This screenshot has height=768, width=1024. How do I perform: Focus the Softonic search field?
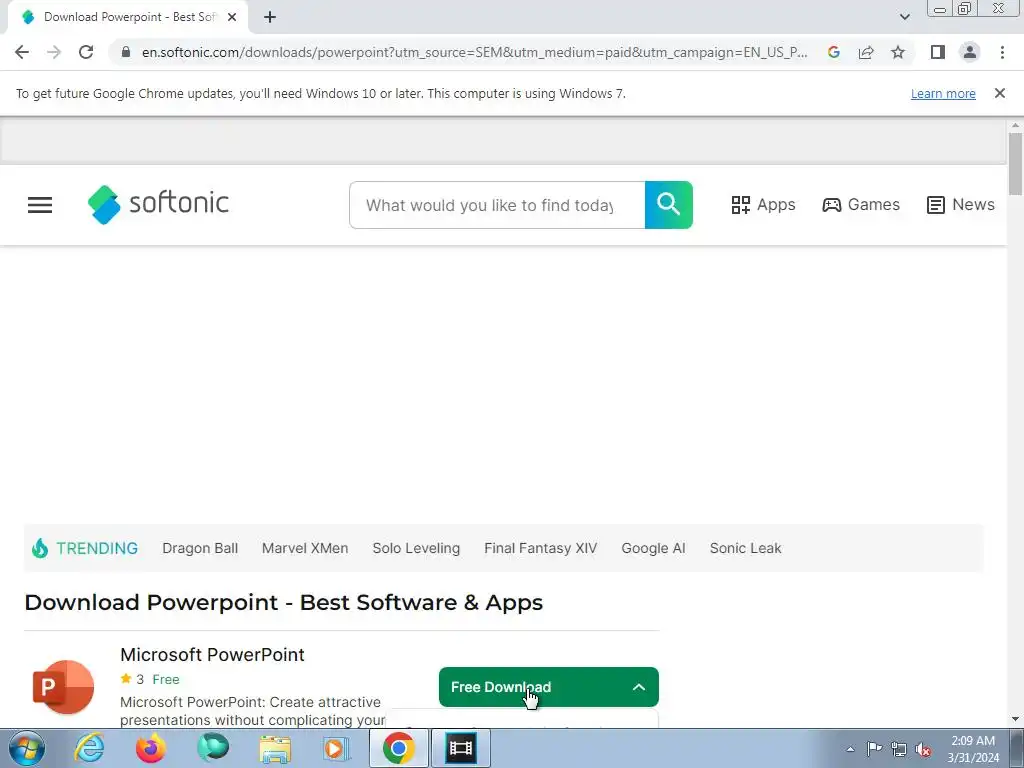(497, 205)
